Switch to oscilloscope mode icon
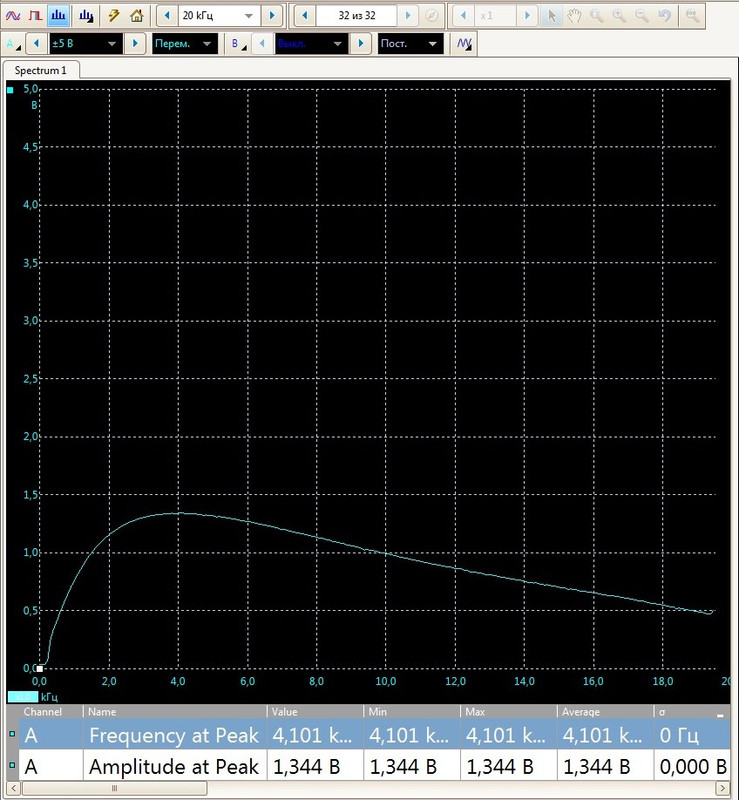The height and width of the screenshot is (800, 739). click(13, 16)
